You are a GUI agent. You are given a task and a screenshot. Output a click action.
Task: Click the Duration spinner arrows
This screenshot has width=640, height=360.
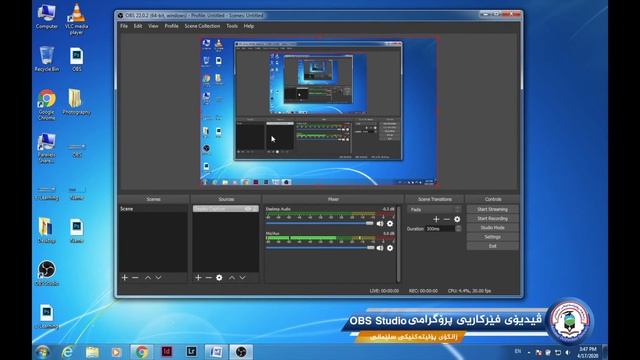[458, 229]
